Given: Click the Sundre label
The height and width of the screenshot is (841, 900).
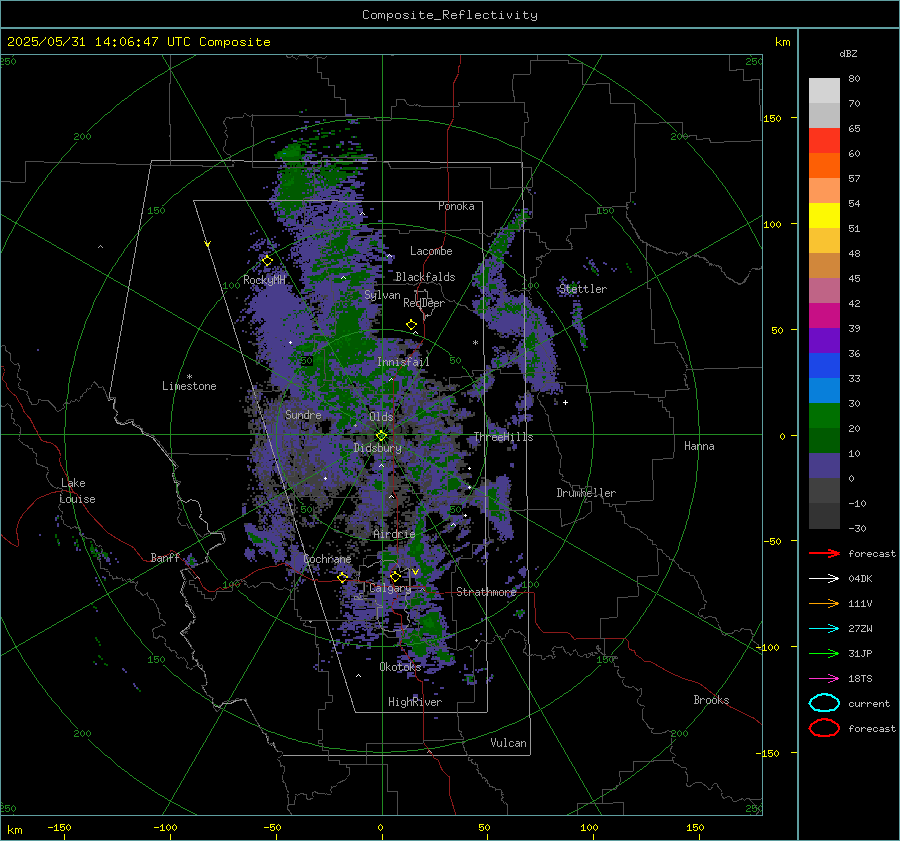Looking at the screenshot, I should coord(303,414).
